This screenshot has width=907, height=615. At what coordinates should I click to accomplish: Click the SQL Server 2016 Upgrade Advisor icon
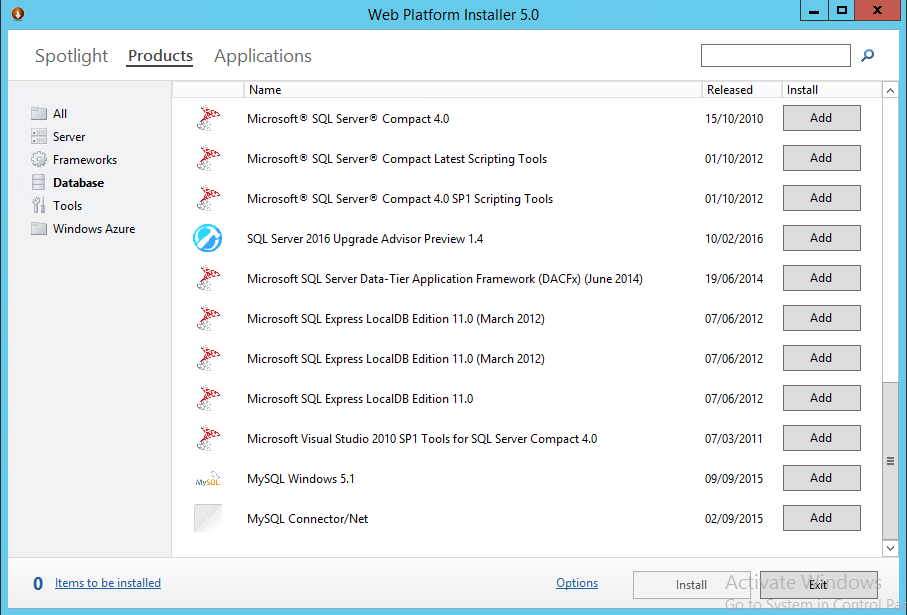[207, 238]
